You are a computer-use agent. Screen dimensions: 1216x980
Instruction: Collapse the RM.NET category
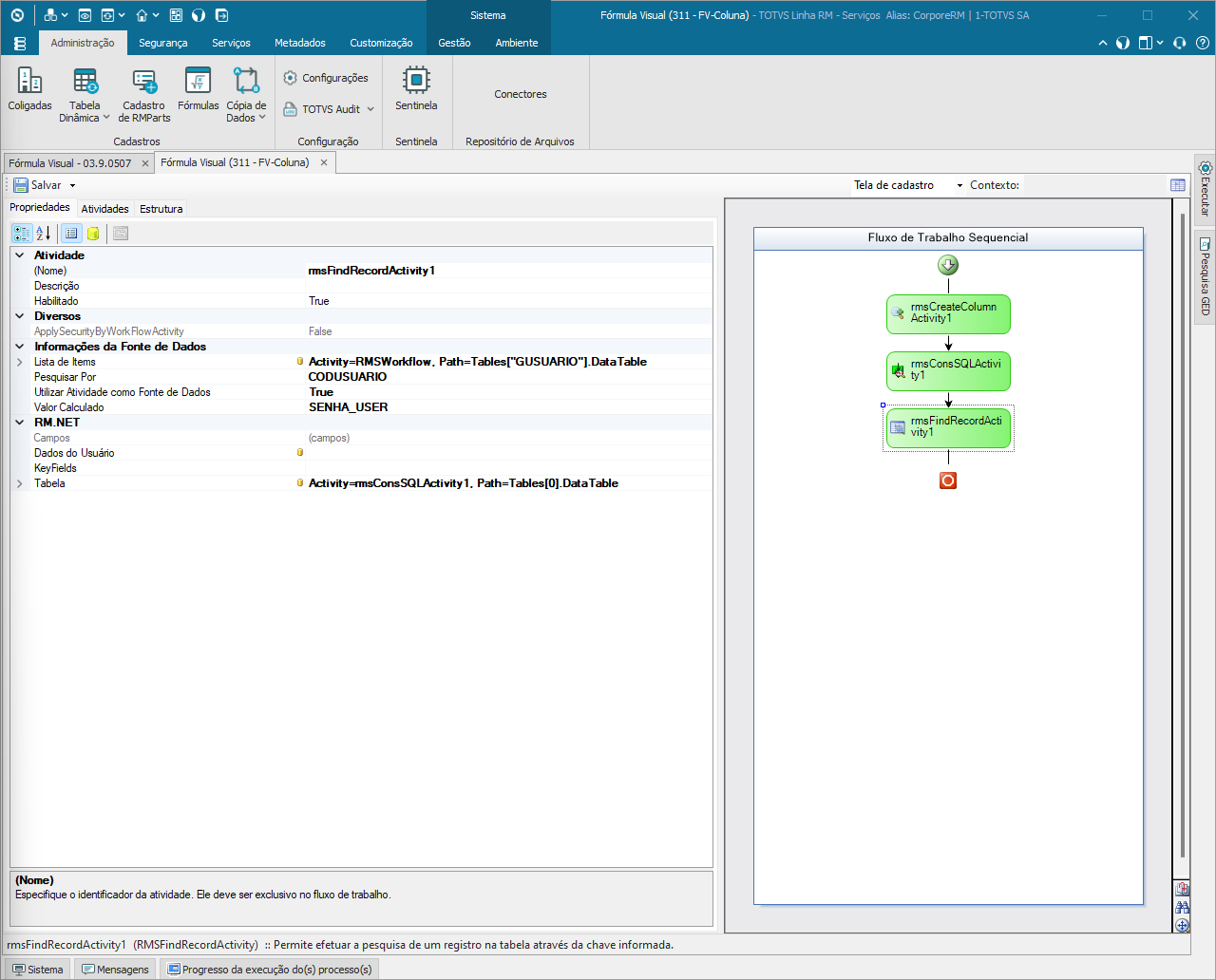20,423
